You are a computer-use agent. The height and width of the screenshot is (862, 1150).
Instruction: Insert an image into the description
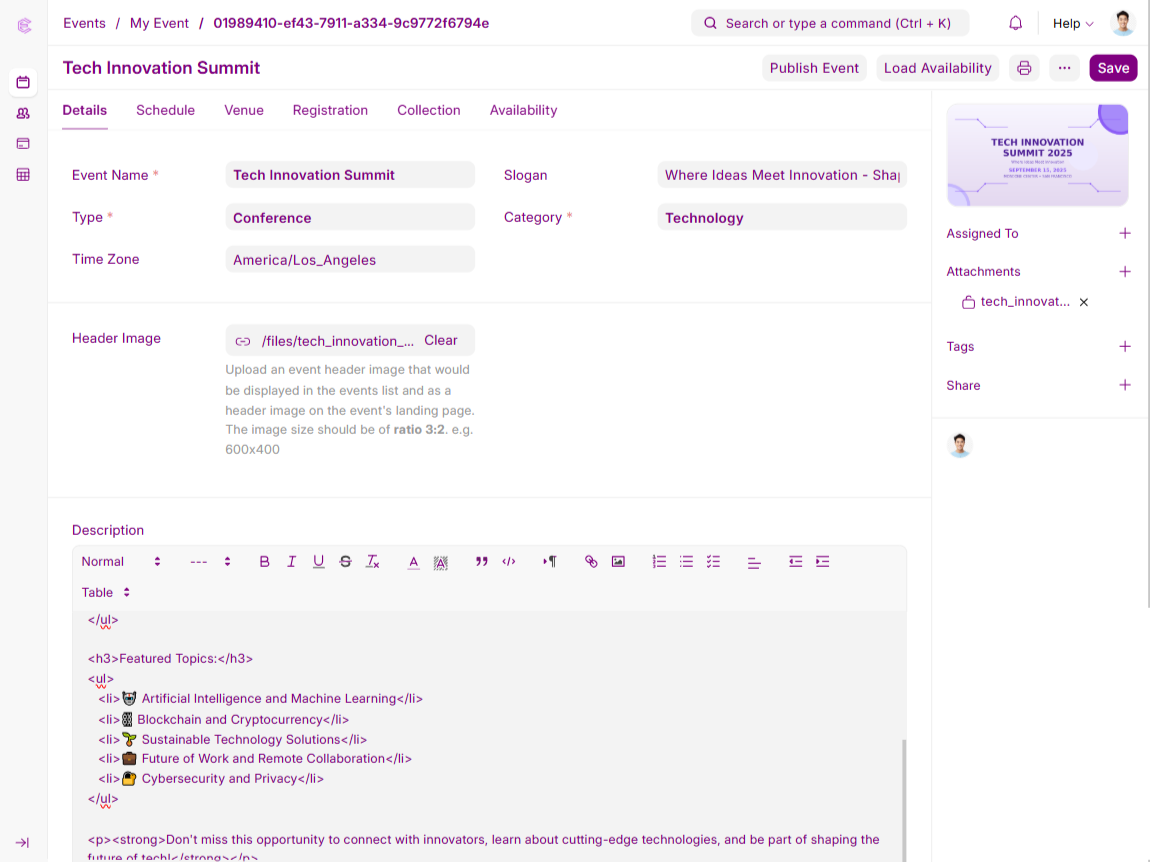click(x=618, y=561)
